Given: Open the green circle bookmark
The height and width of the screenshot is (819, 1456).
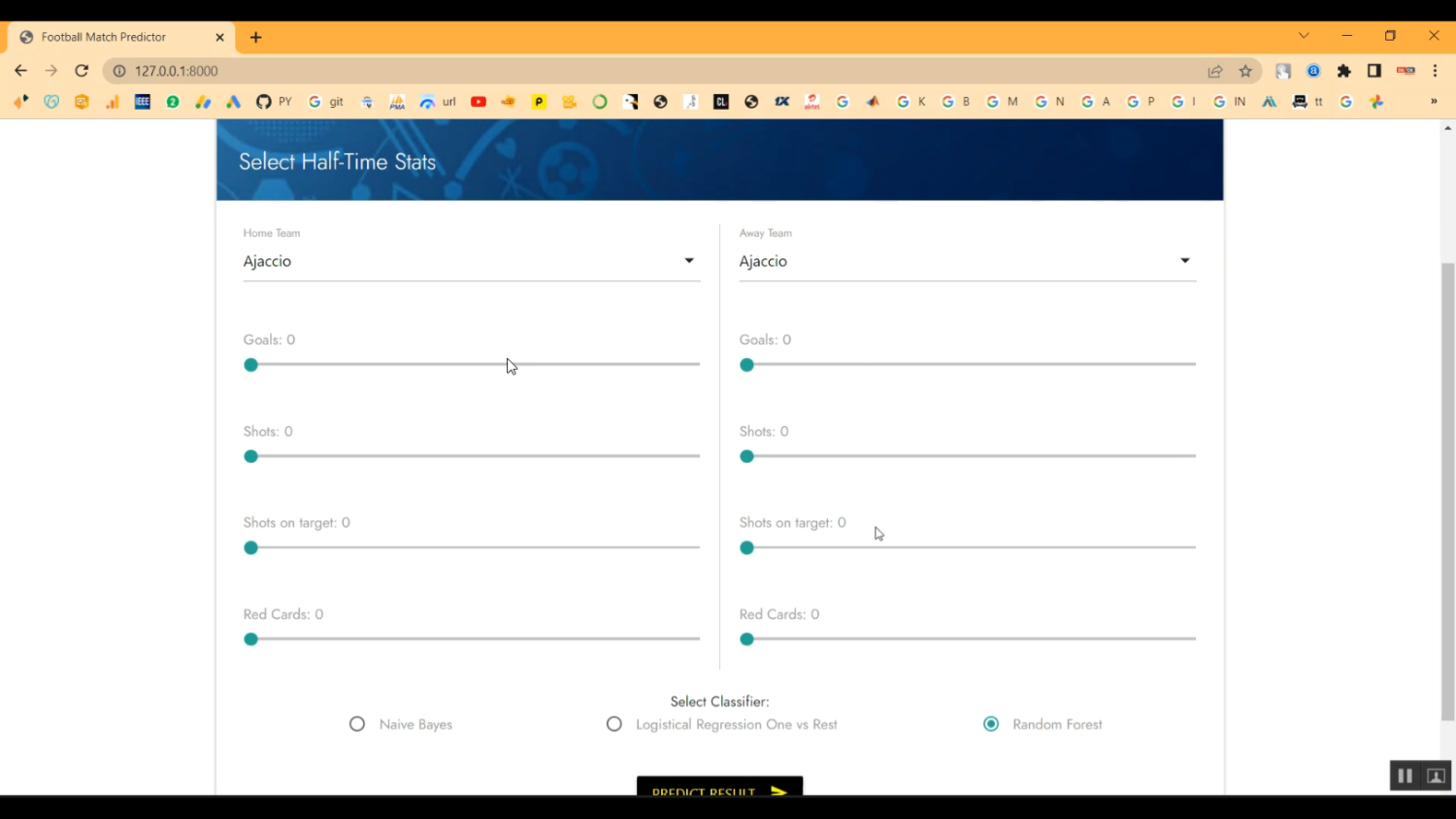Looking at the screenshot, I should pyautogui.click(x=600, y=102).
